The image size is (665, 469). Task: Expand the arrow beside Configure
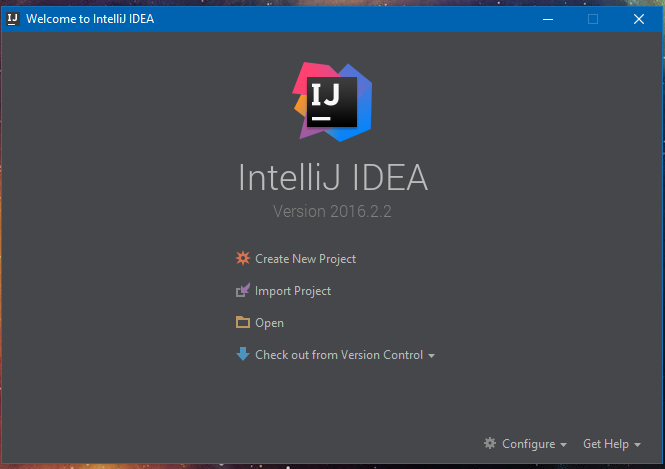click(x=563, y=445)
